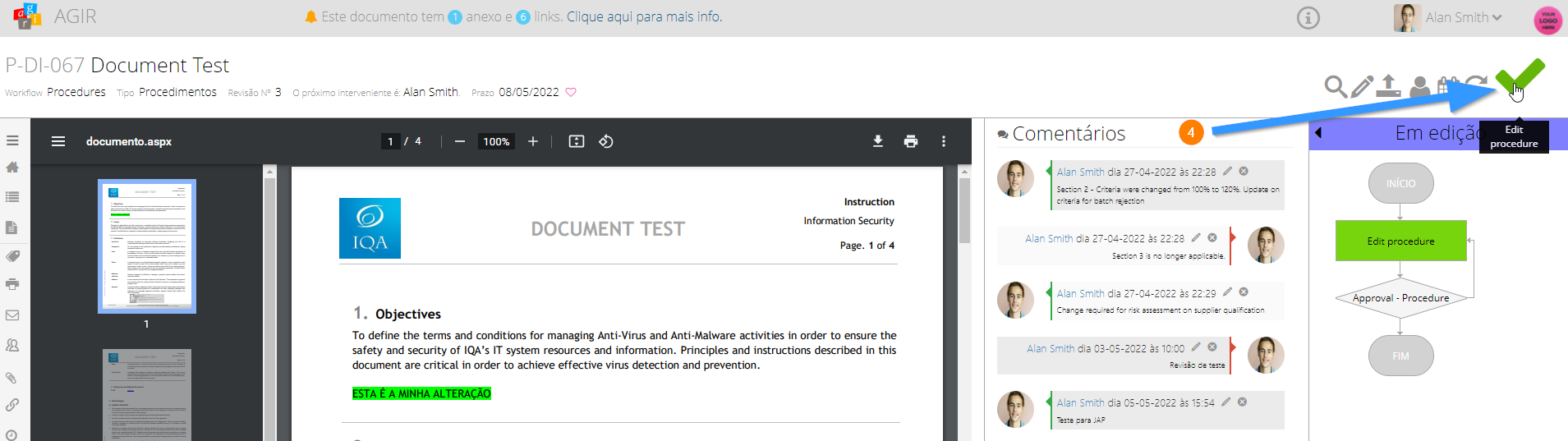Open the AGIR app logo
Viewport: 1568px width, 441px height.
point(27,16)
